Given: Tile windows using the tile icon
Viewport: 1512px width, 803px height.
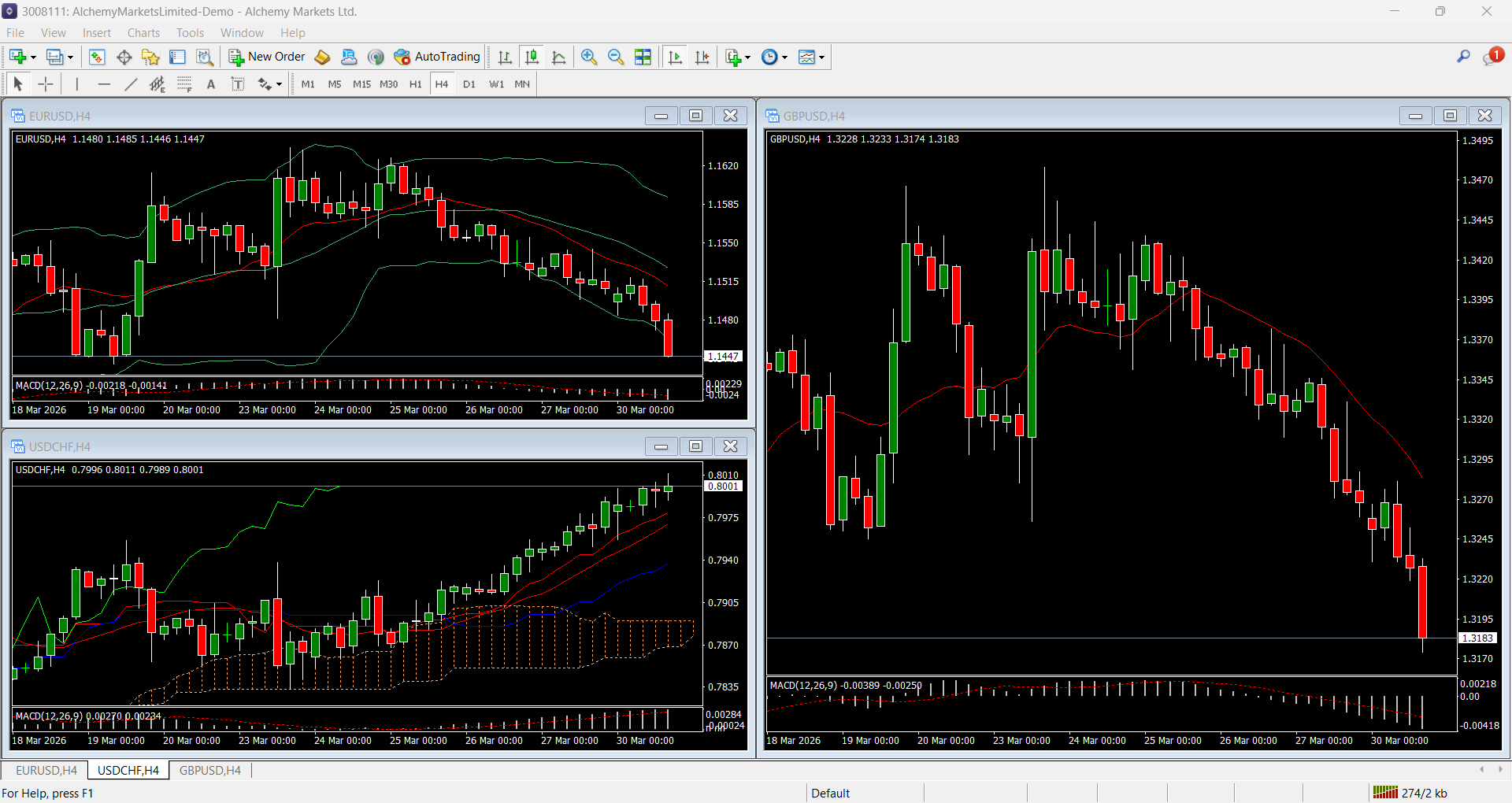Looking at the screenshot, I should (643, 57).
